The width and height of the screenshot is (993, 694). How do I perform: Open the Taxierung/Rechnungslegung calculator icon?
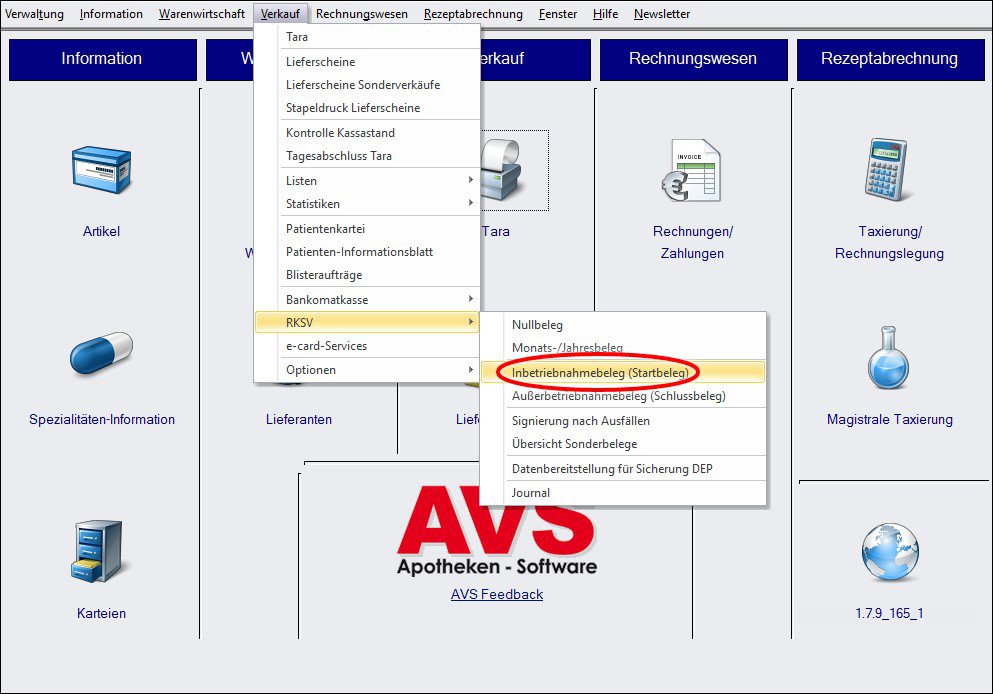point(889,170)
